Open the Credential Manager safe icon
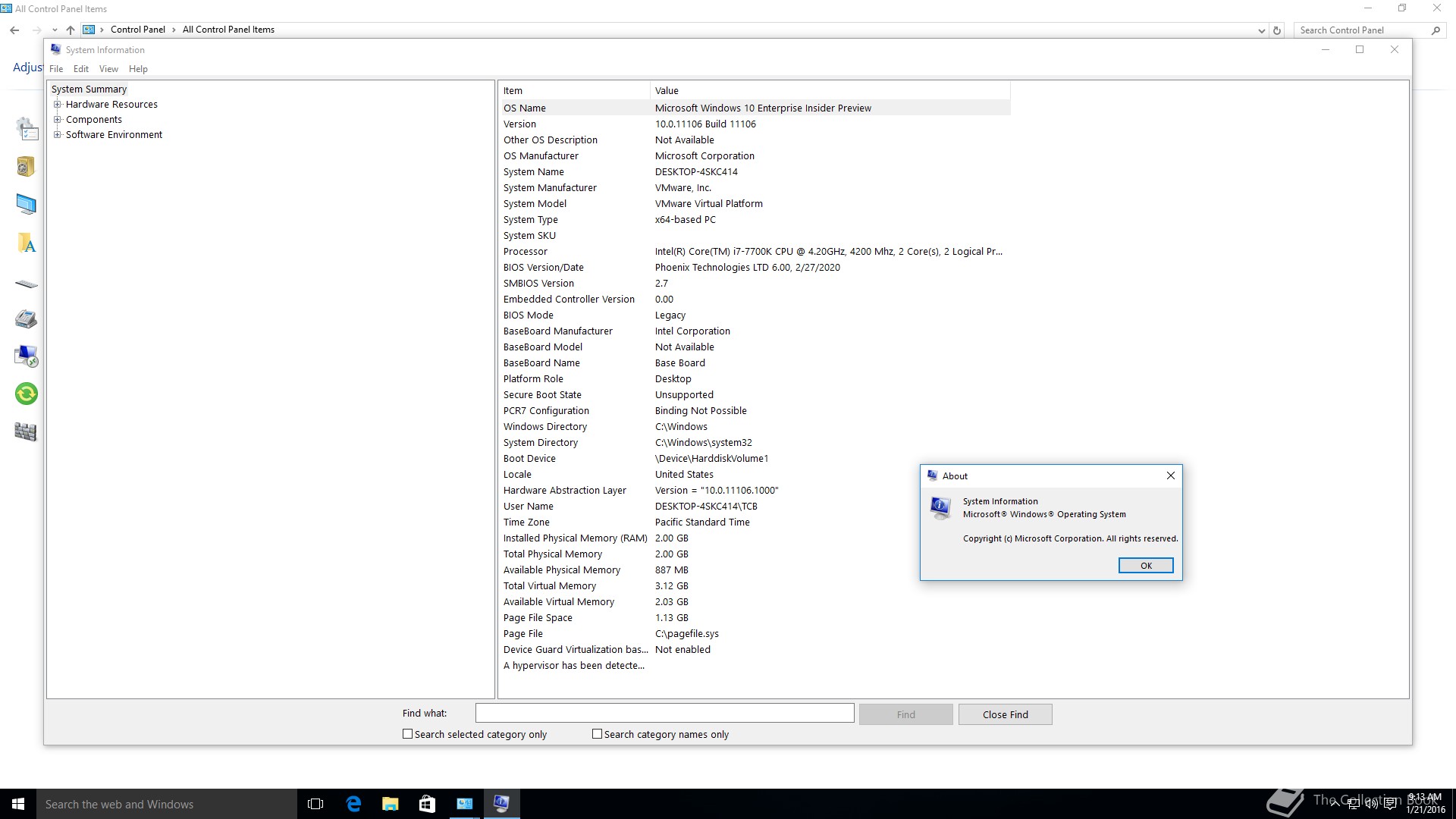 coord(26,166)
